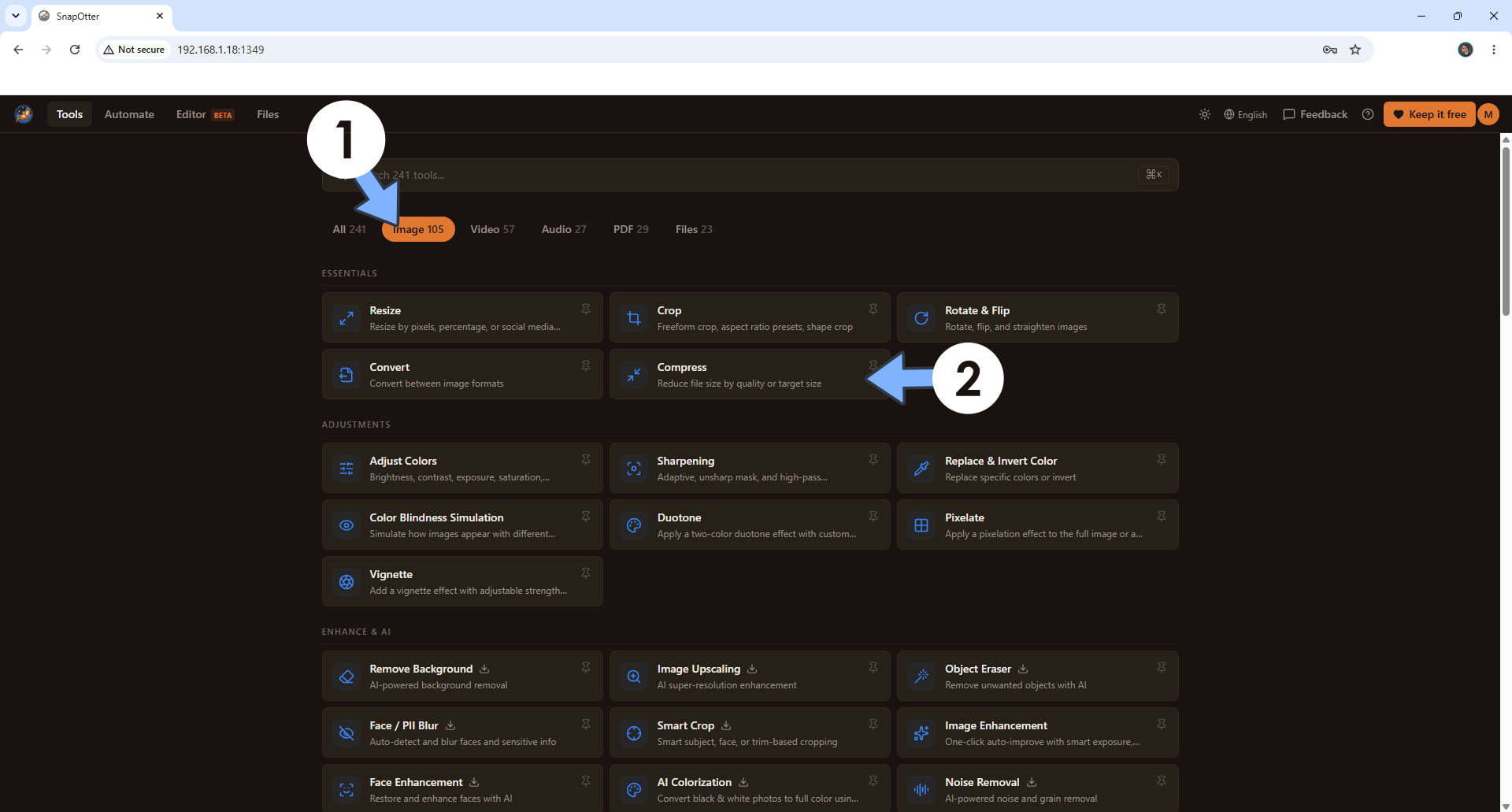1512x812 pixels.
Task: Open the Crop tool icon
Action: coord(634,318)
